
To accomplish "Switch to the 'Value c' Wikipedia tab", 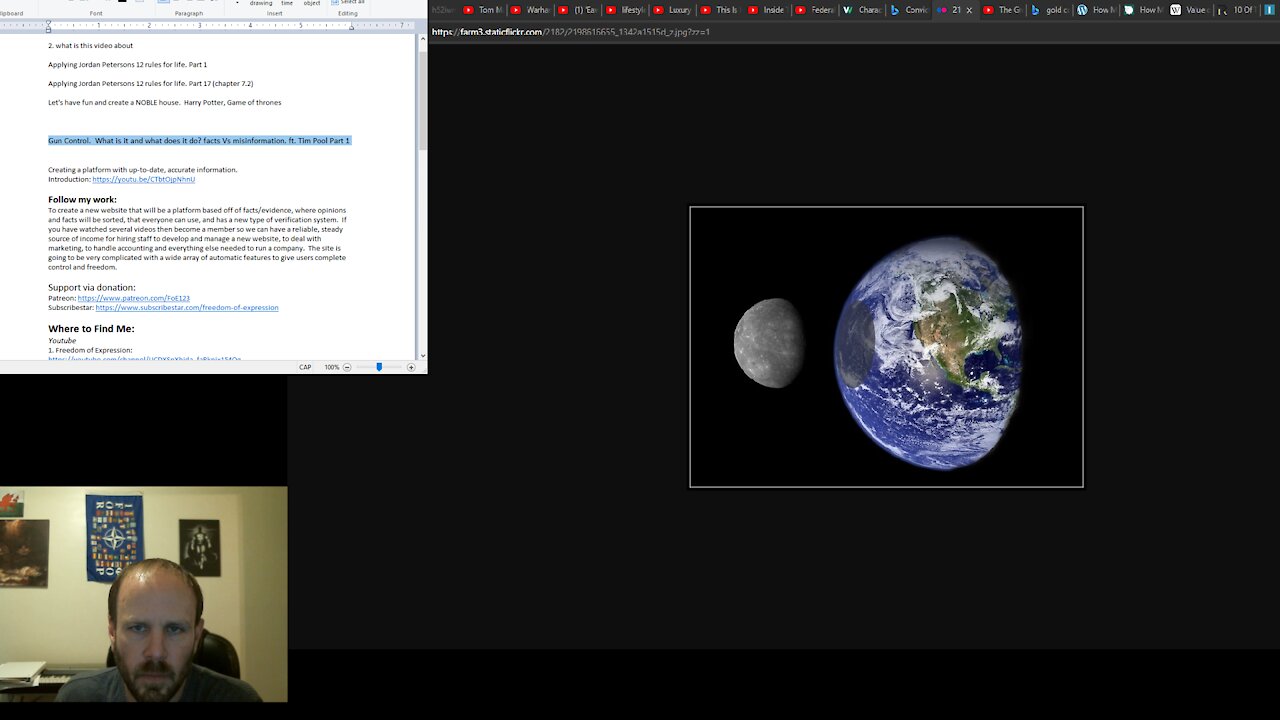I will 1190,10.
